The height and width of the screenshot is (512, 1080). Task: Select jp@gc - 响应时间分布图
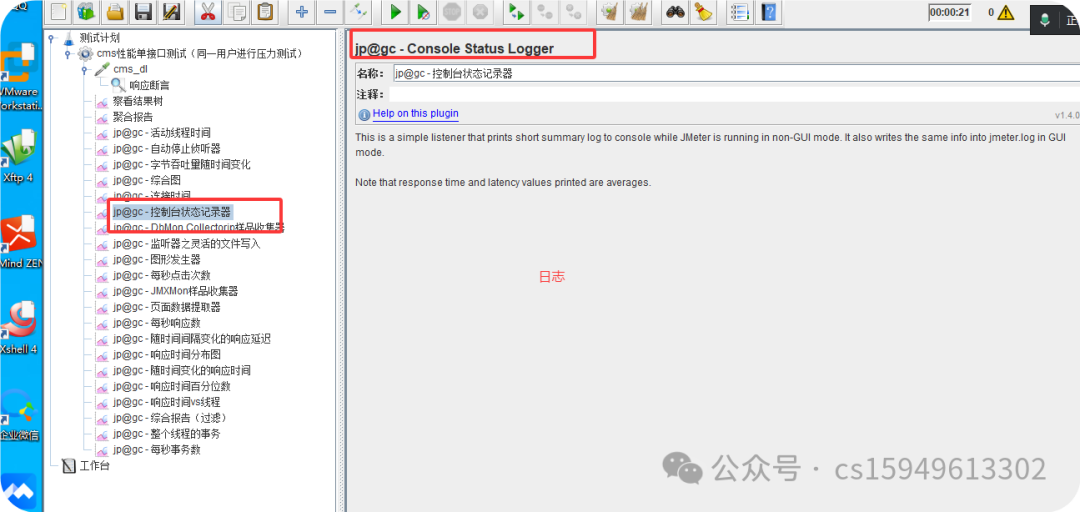[x=167, y=355]
